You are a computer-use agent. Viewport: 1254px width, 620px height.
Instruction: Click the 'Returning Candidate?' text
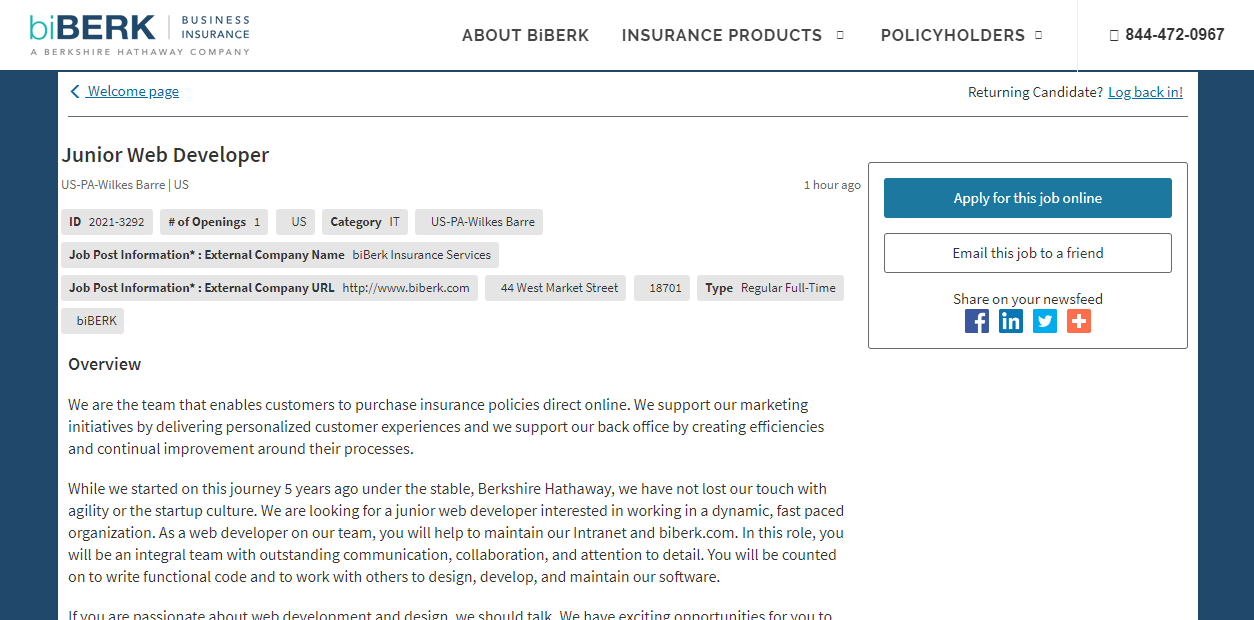[1036, 92]
